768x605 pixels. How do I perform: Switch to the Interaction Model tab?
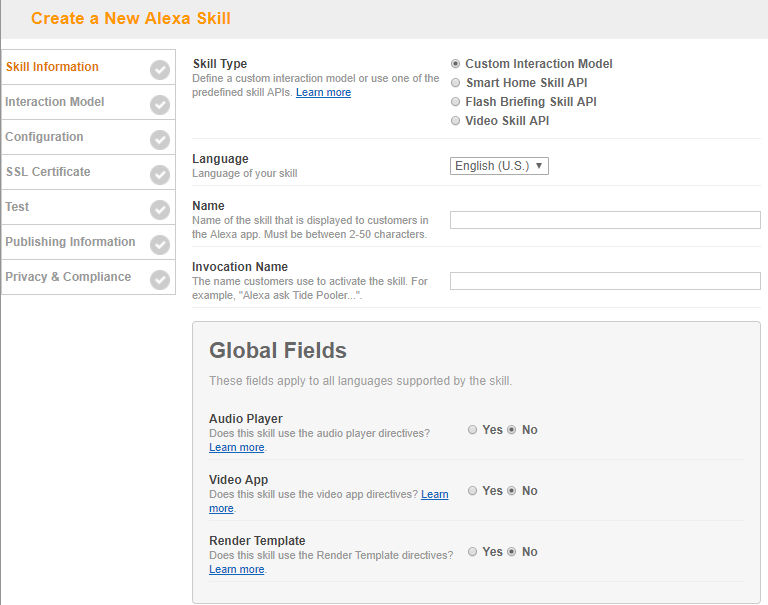point(55,102)
